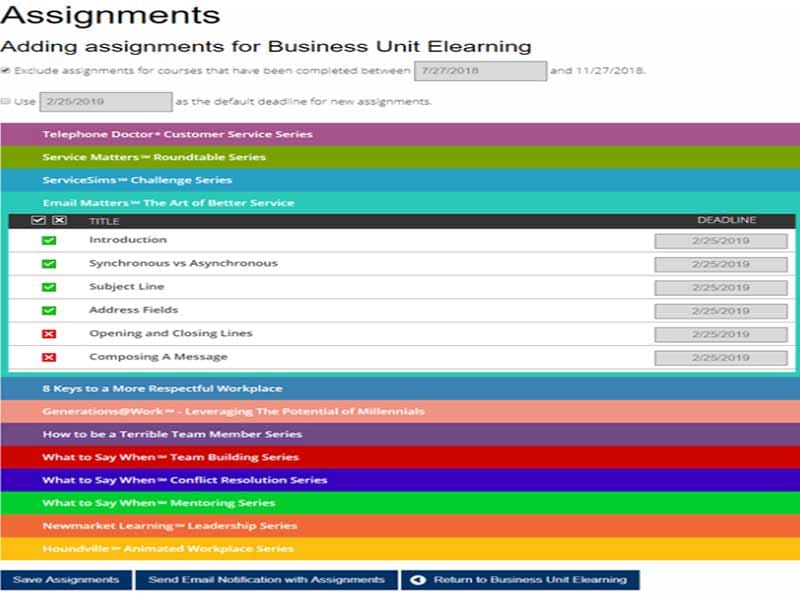This screenshot has width=800, height=600.
Task: Click the deadline field for Introduction
Action: (720, 241)
